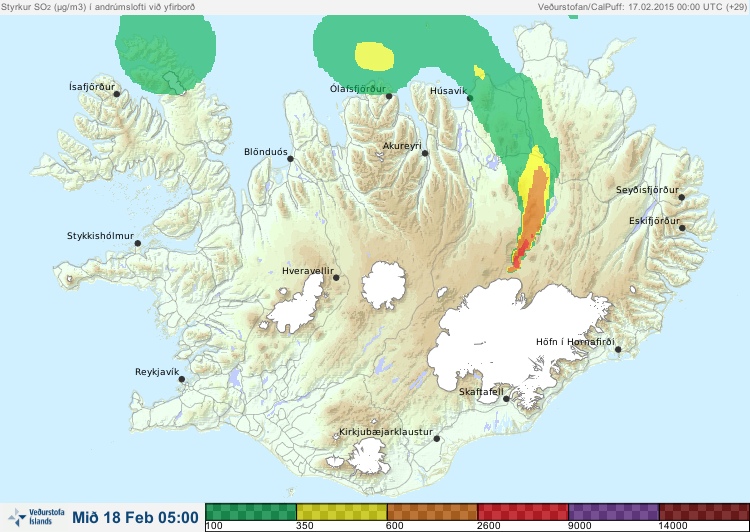This screenshot has width=750, height=532.
Task: Click the Reykjavík city marker dot
Action: (182, 379)
